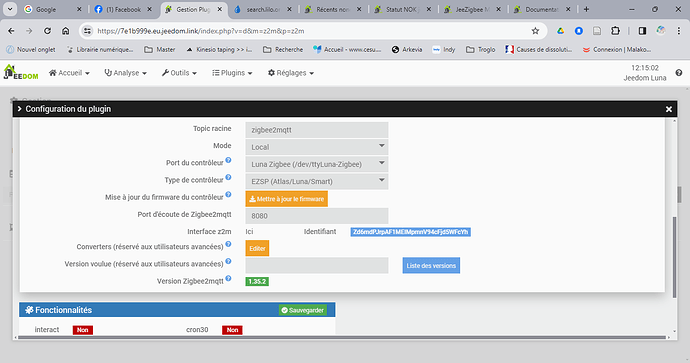This screenshot has height=363, width=690.
Task: Close the Facebook tab
Action: [x=150, y=9]
